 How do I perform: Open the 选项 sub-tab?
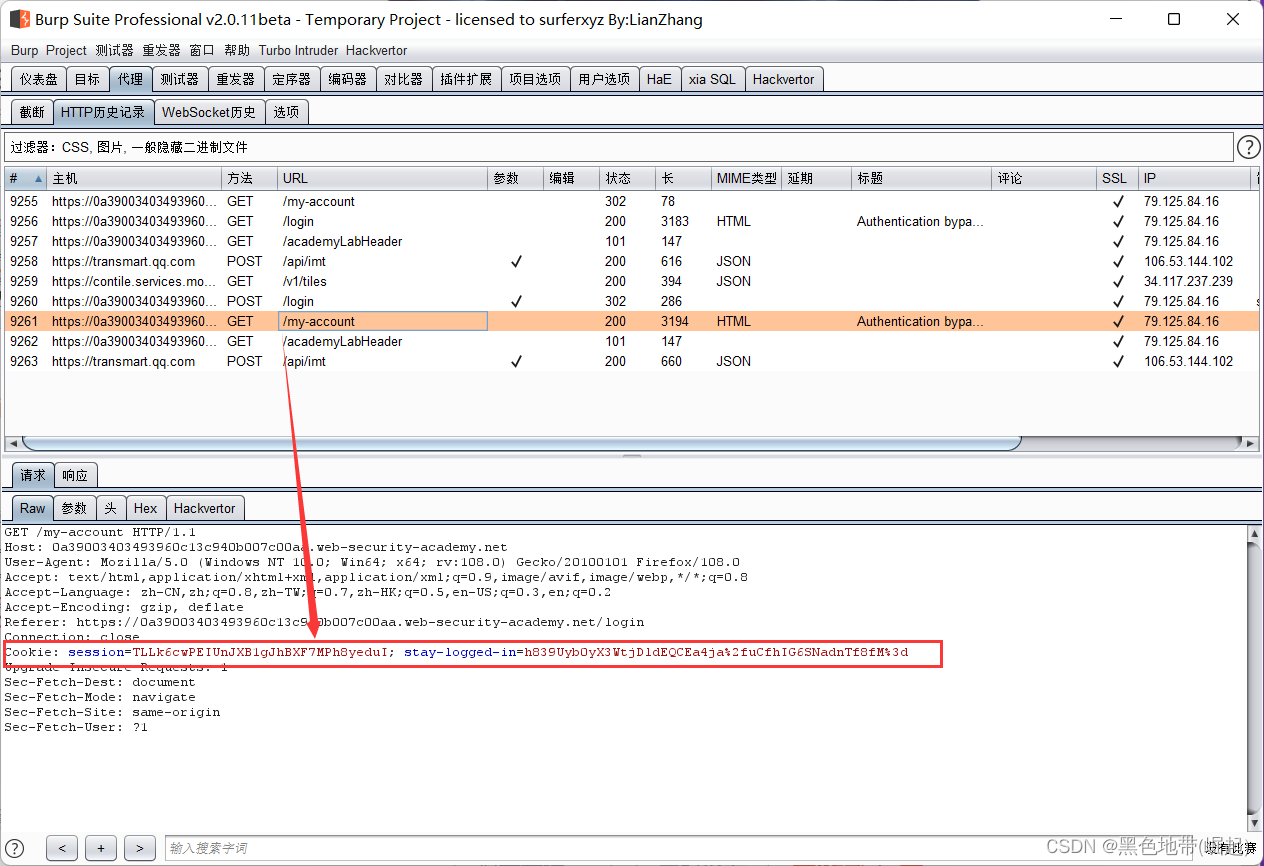[286, 112]
